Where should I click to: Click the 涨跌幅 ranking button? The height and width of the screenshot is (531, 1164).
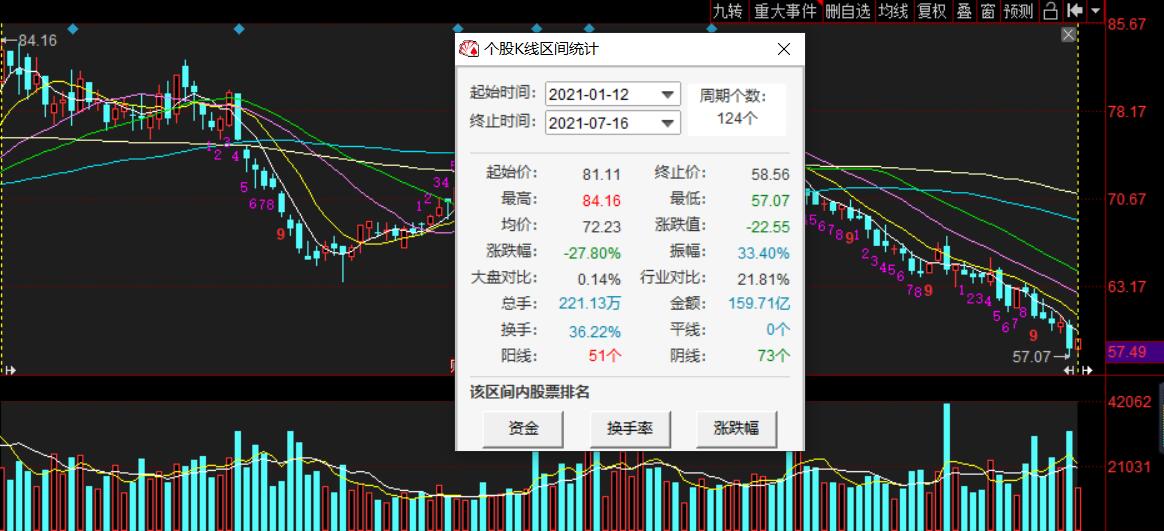click(736, 429)
